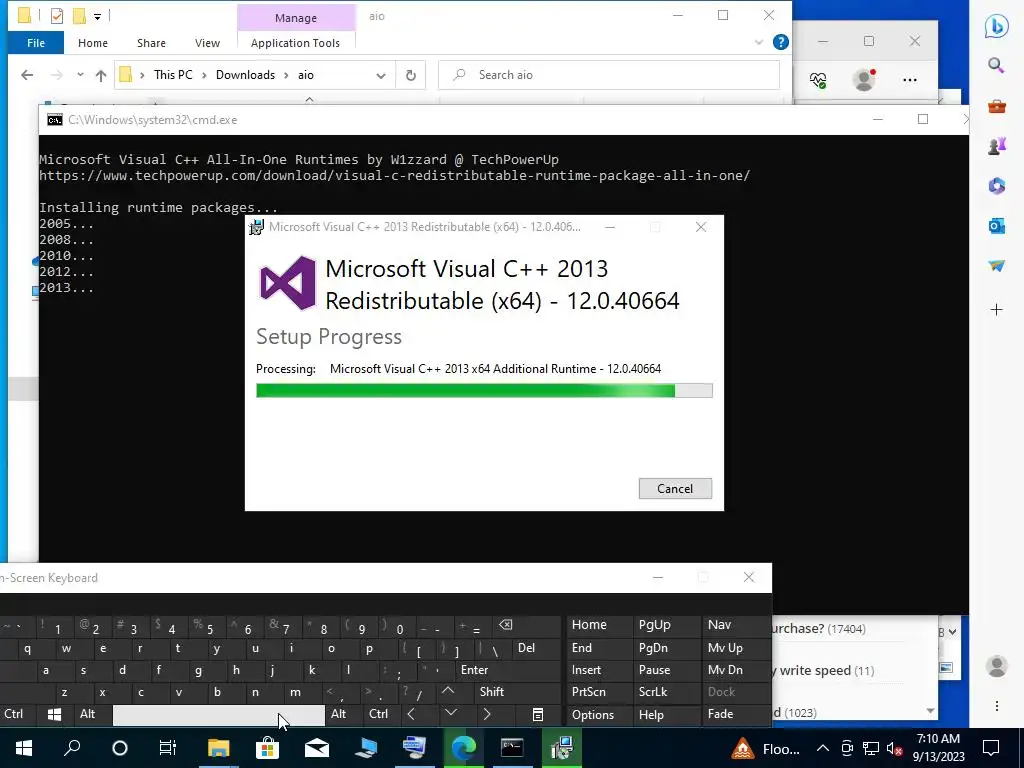Expand address bar history dropdown
Image resolution: width=1024 pixels, height=768 pixels.
click(x=381, y=75)
